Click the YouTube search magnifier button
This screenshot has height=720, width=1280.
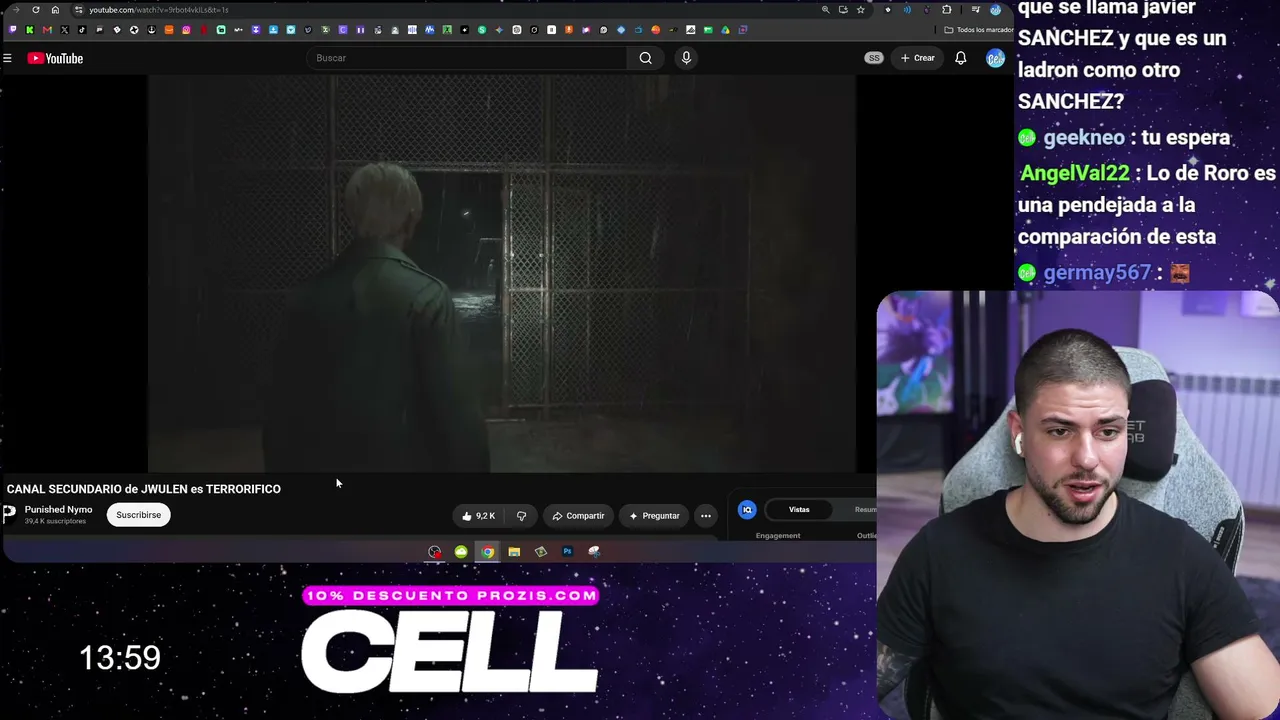click(x=646, y=58)
